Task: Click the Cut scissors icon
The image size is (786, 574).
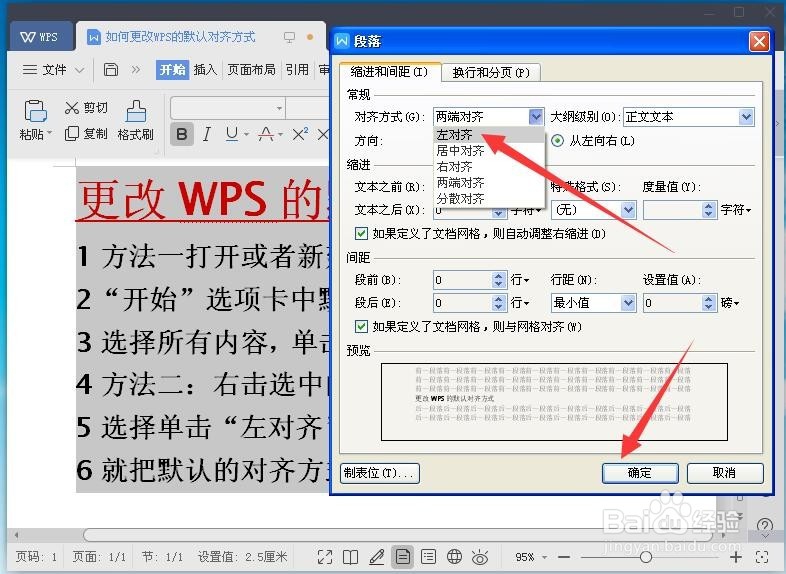Action: [72, 108]
